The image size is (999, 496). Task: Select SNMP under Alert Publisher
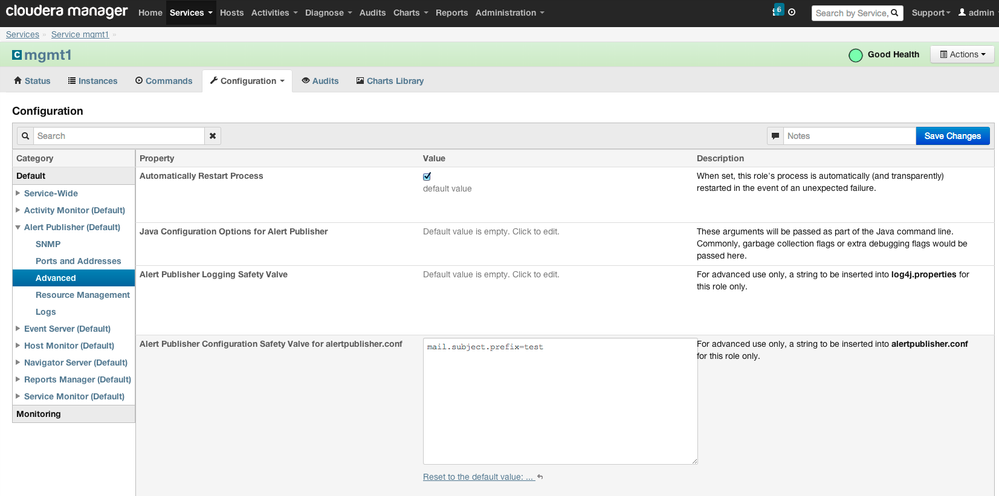pyautogui.click(x=47, y=244)
